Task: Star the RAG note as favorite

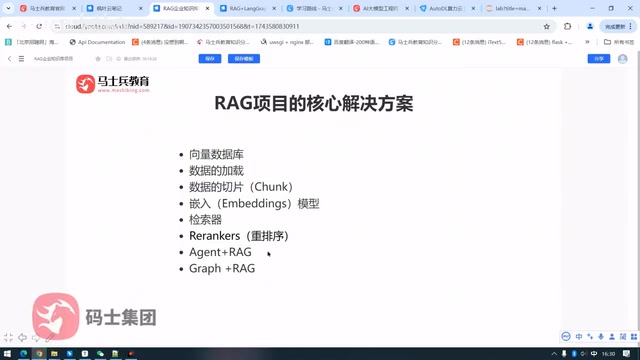Action: point(98,59)
